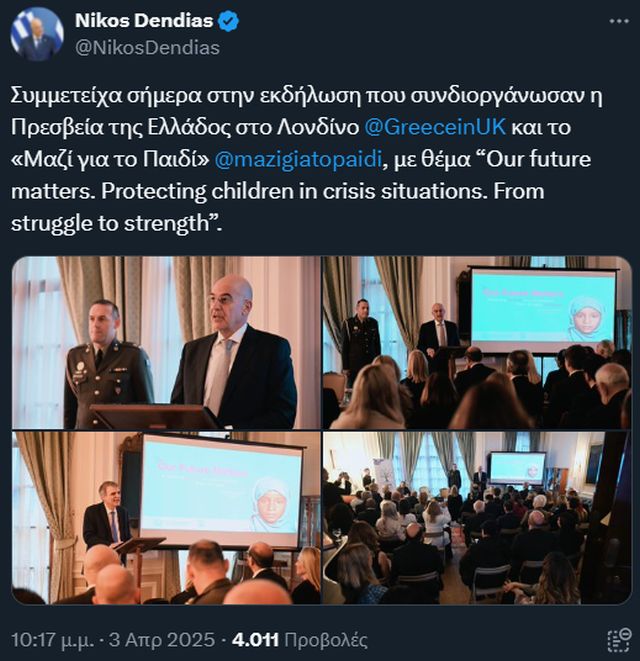Screen dimensions: 640x661
Task: Click the Προβολές views label
Action: pyautogui.click(x=325, y=640)
